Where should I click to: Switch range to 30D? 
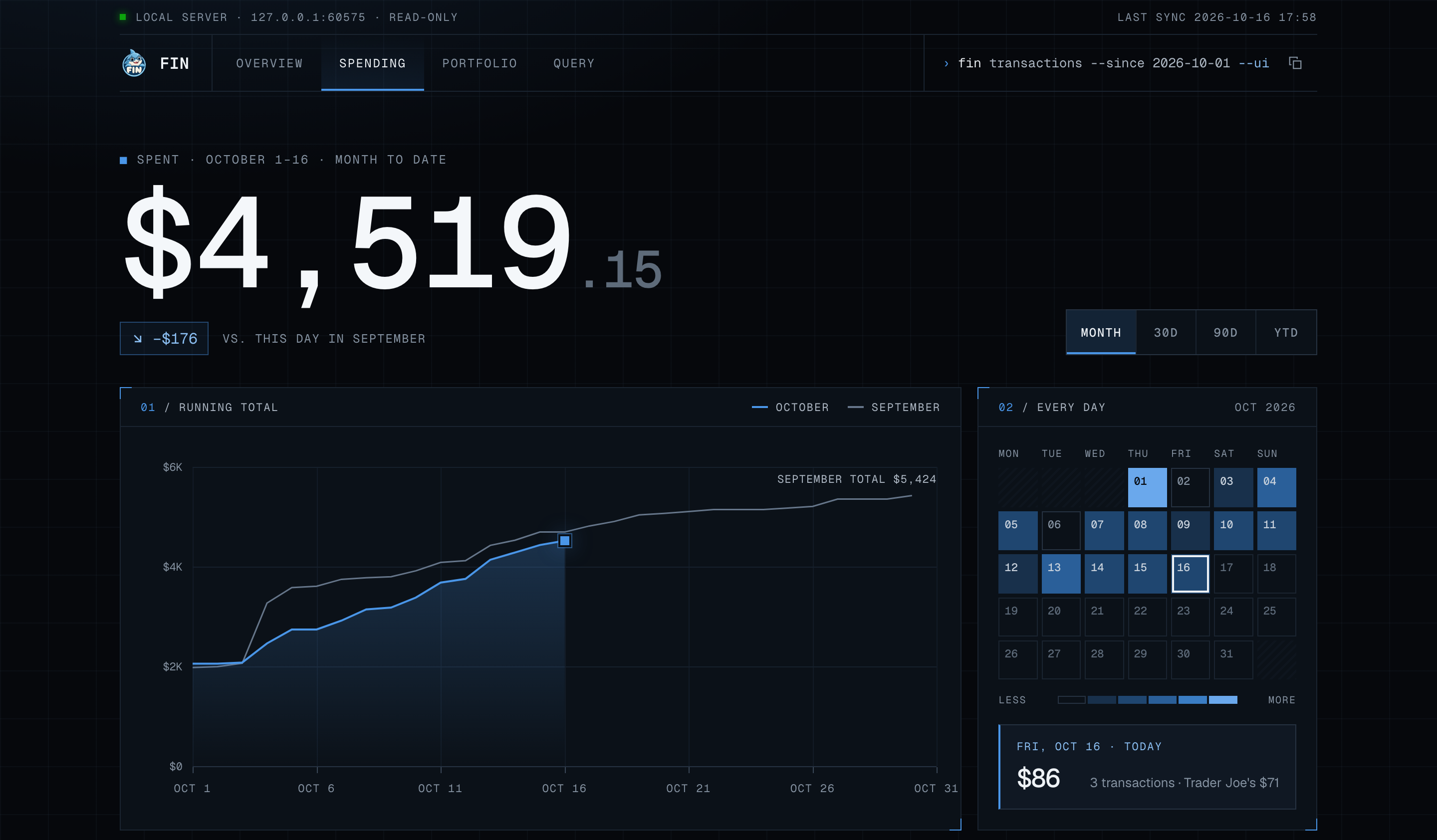pyautogui.click(x=1166, y=332)
